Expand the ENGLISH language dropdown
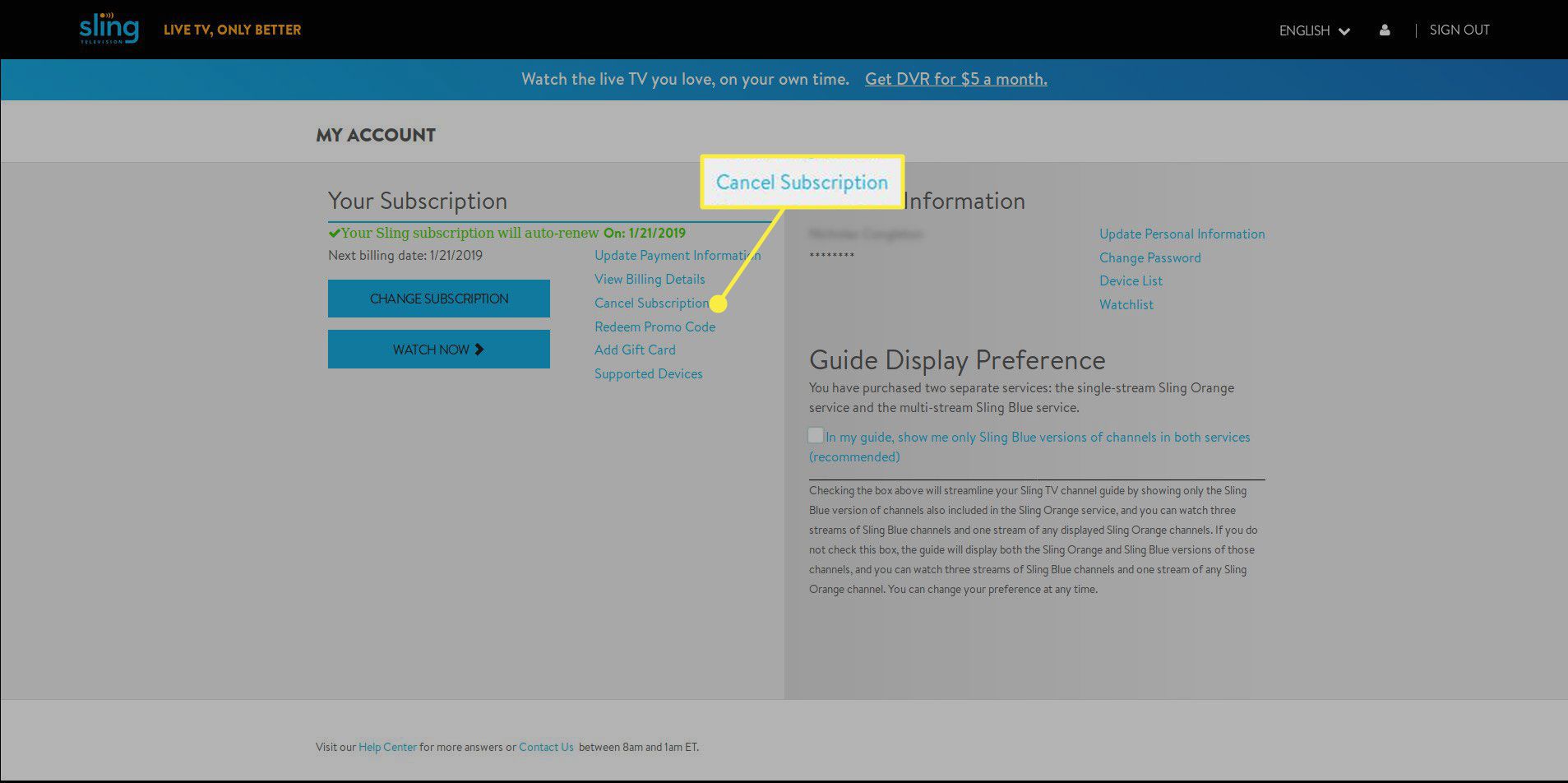This screenshot has height=783, width=1568. (x=1314, y=30)
